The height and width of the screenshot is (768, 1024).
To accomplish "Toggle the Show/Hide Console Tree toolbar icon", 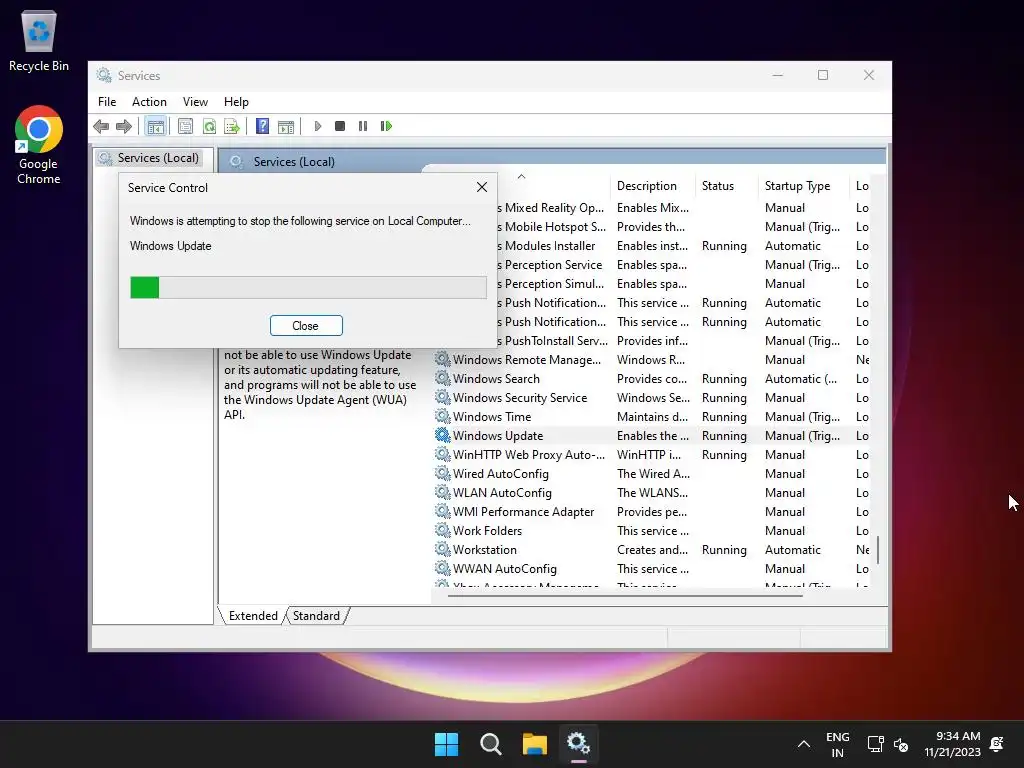I will [155, 126].
